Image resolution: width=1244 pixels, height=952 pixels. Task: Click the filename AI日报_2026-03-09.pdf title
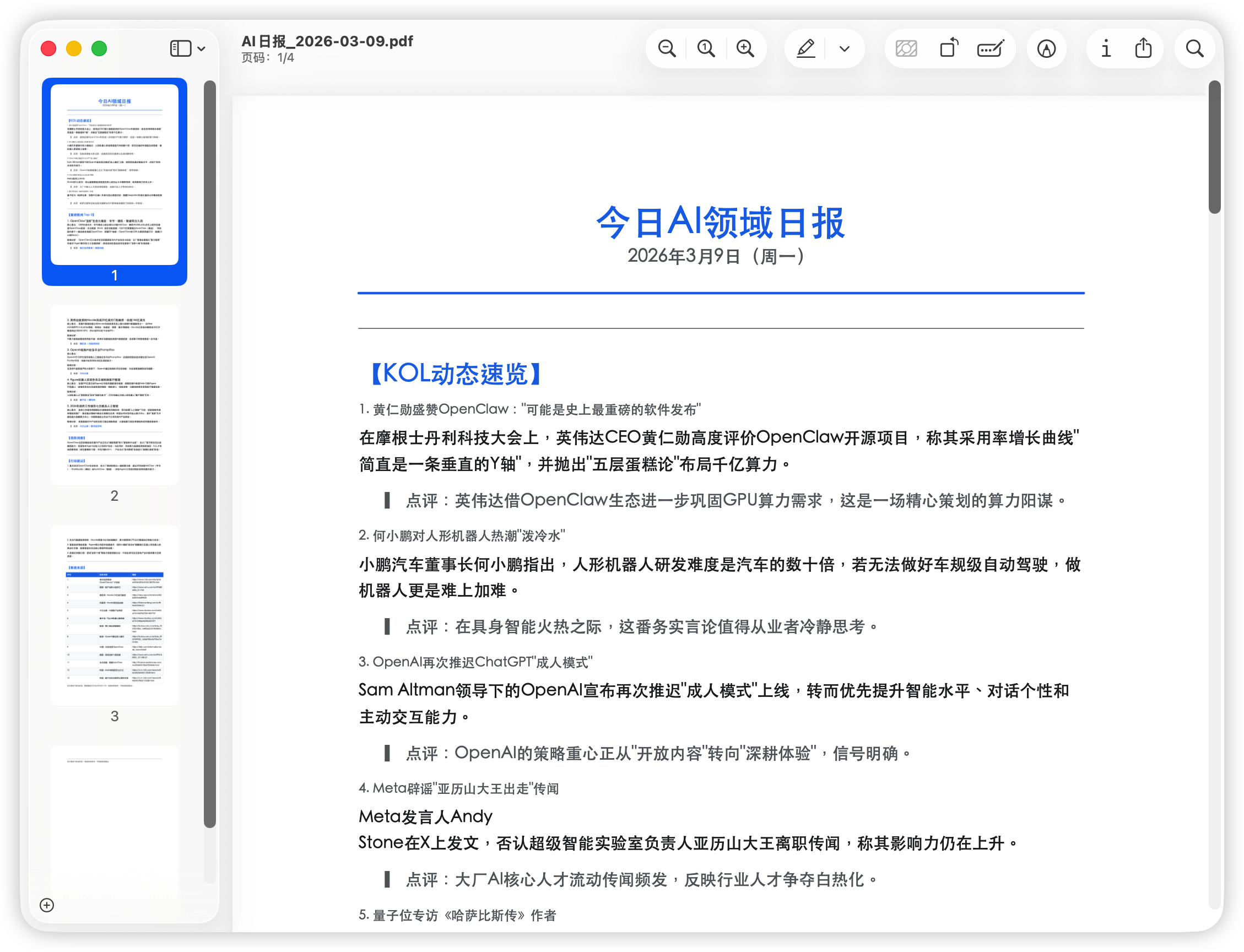click(328, 41)
